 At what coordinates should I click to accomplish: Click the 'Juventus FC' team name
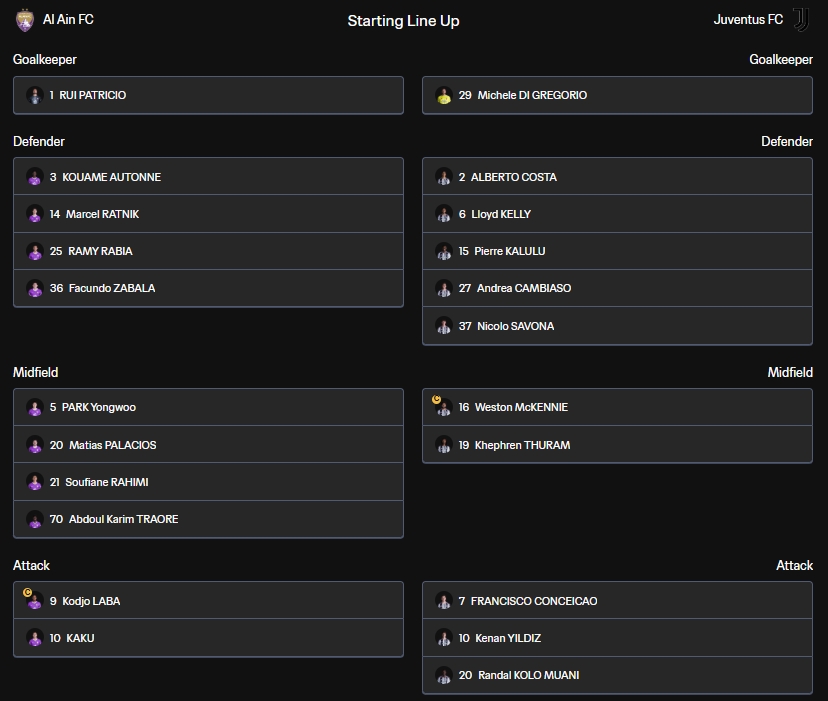tap(748, 20)
